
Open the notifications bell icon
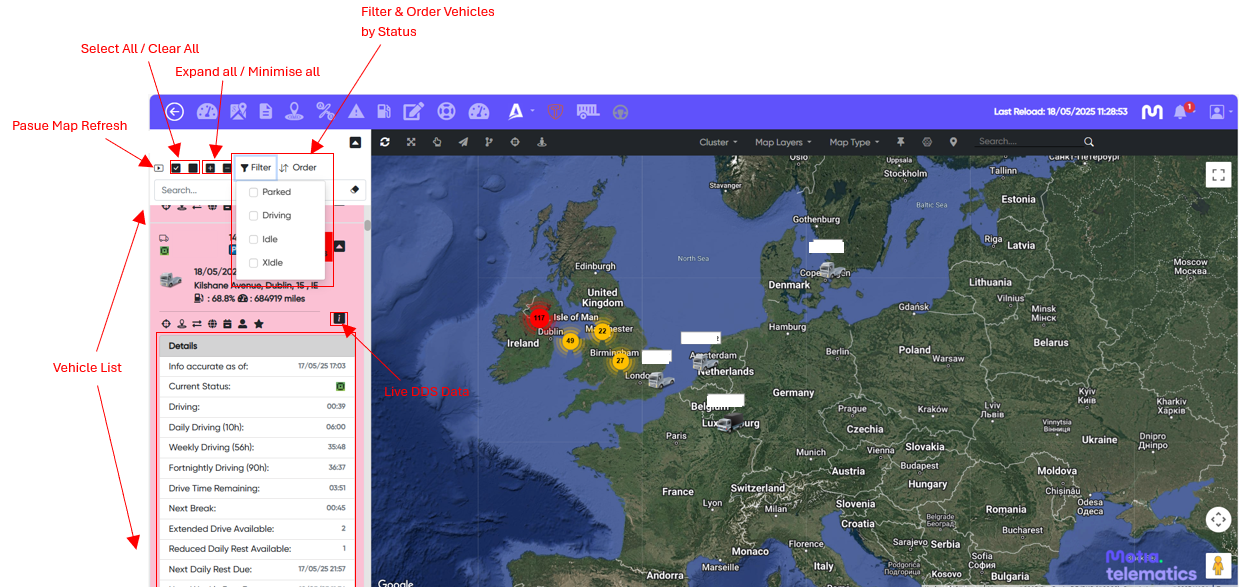(1180, 112)
